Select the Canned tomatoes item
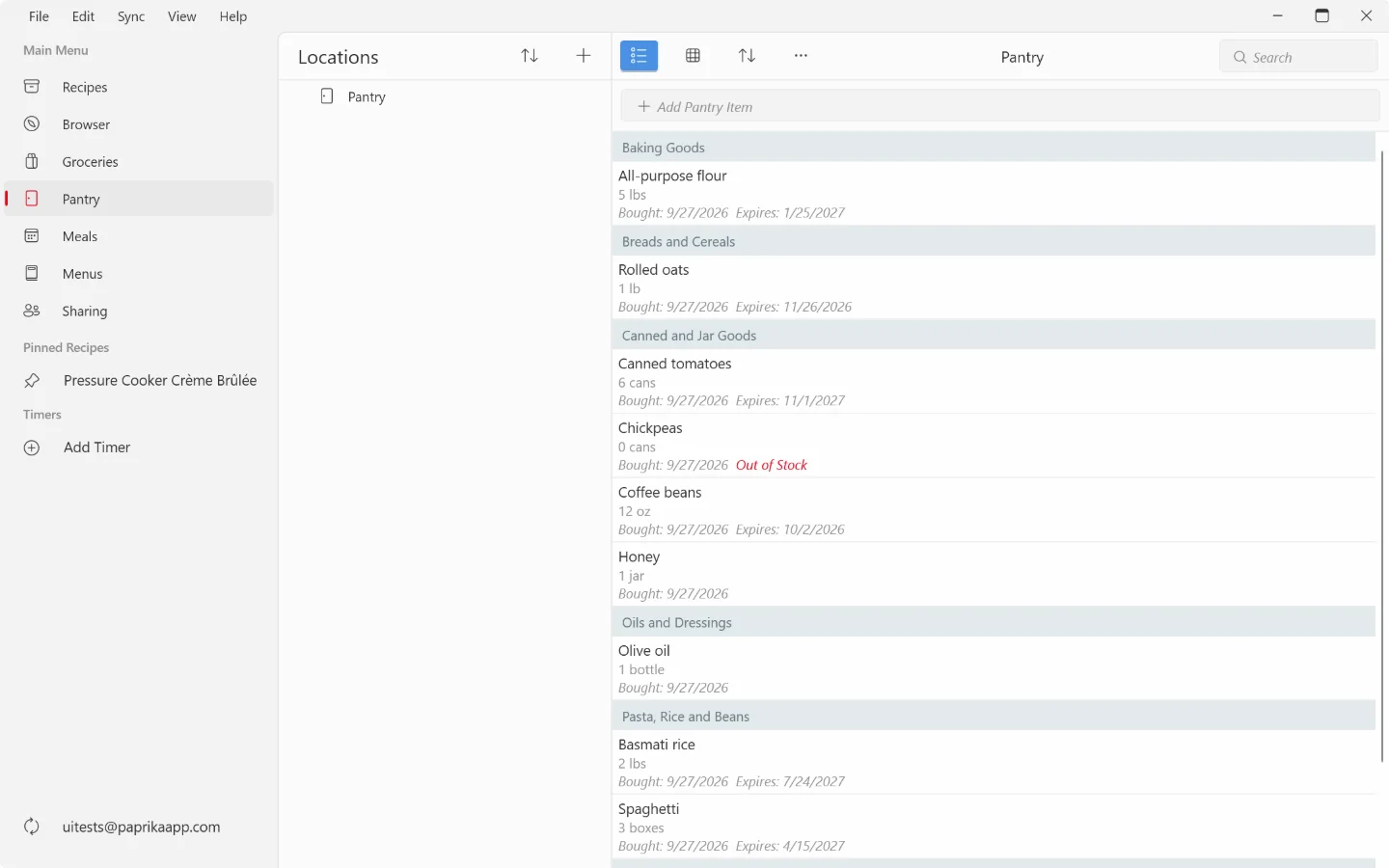 [994, 381]
